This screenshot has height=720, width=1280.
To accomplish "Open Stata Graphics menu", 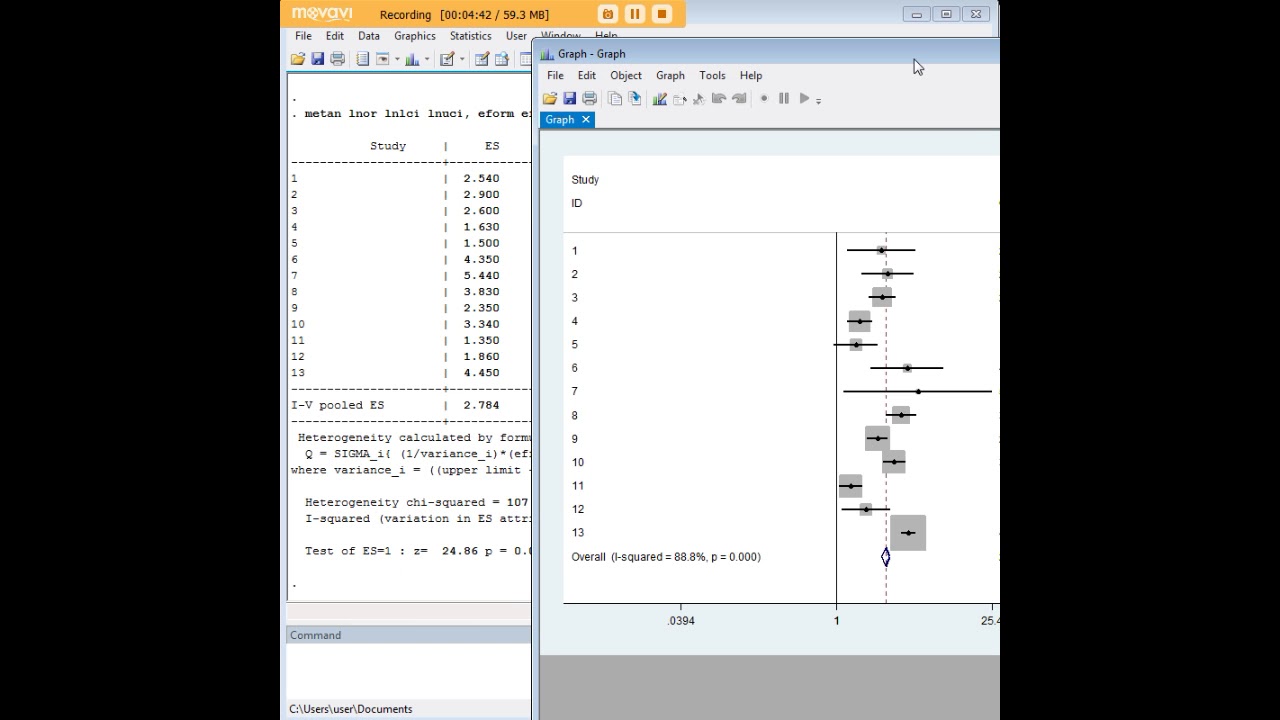I will pos(415,36).
